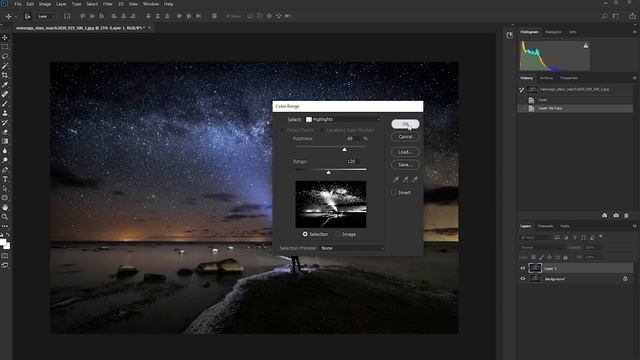Select the Zoom tool
The image size is (640, 360).
(x=5, y=217)
